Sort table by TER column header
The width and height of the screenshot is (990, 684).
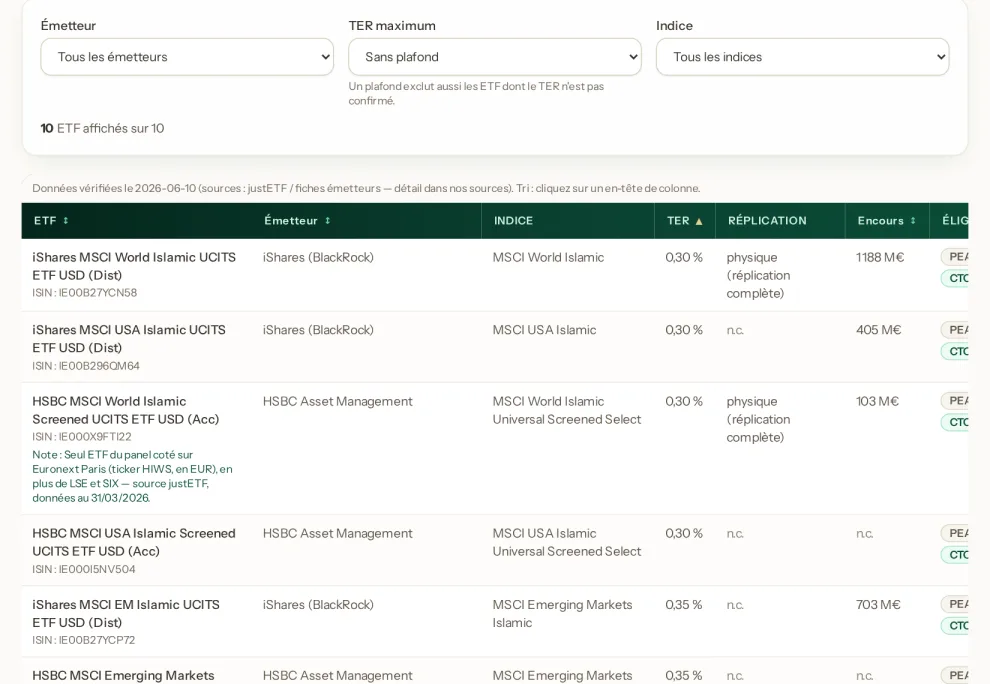point(685,220)
